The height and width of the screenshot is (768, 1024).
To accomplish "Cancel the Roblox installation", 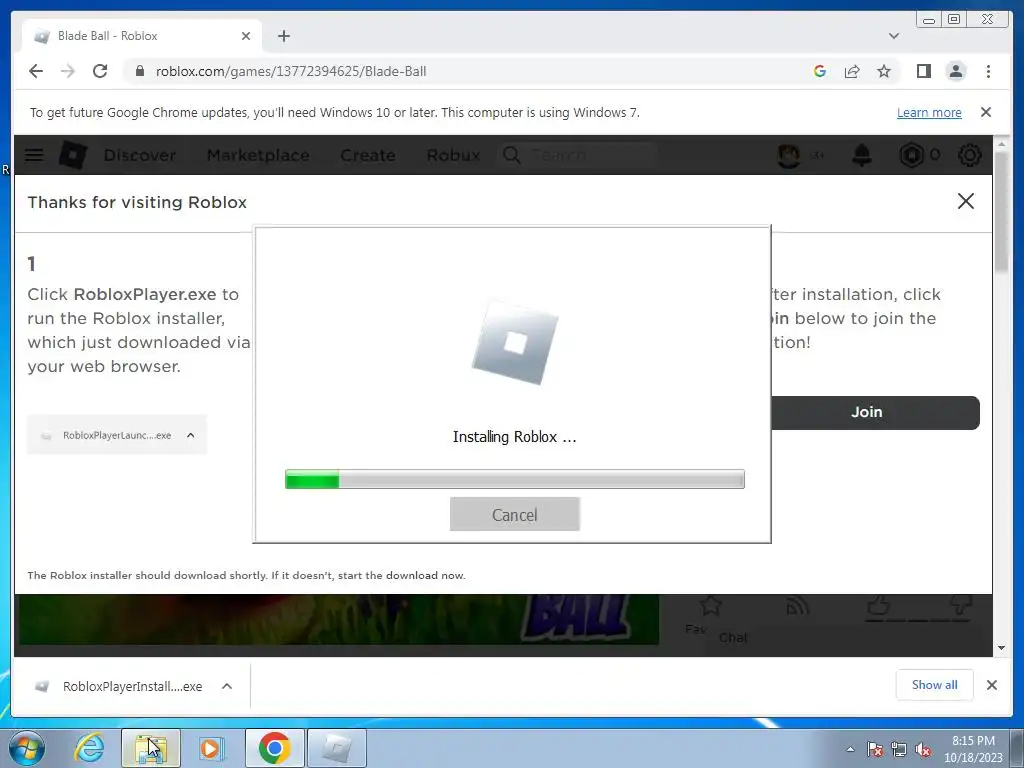I will point(515,515).
